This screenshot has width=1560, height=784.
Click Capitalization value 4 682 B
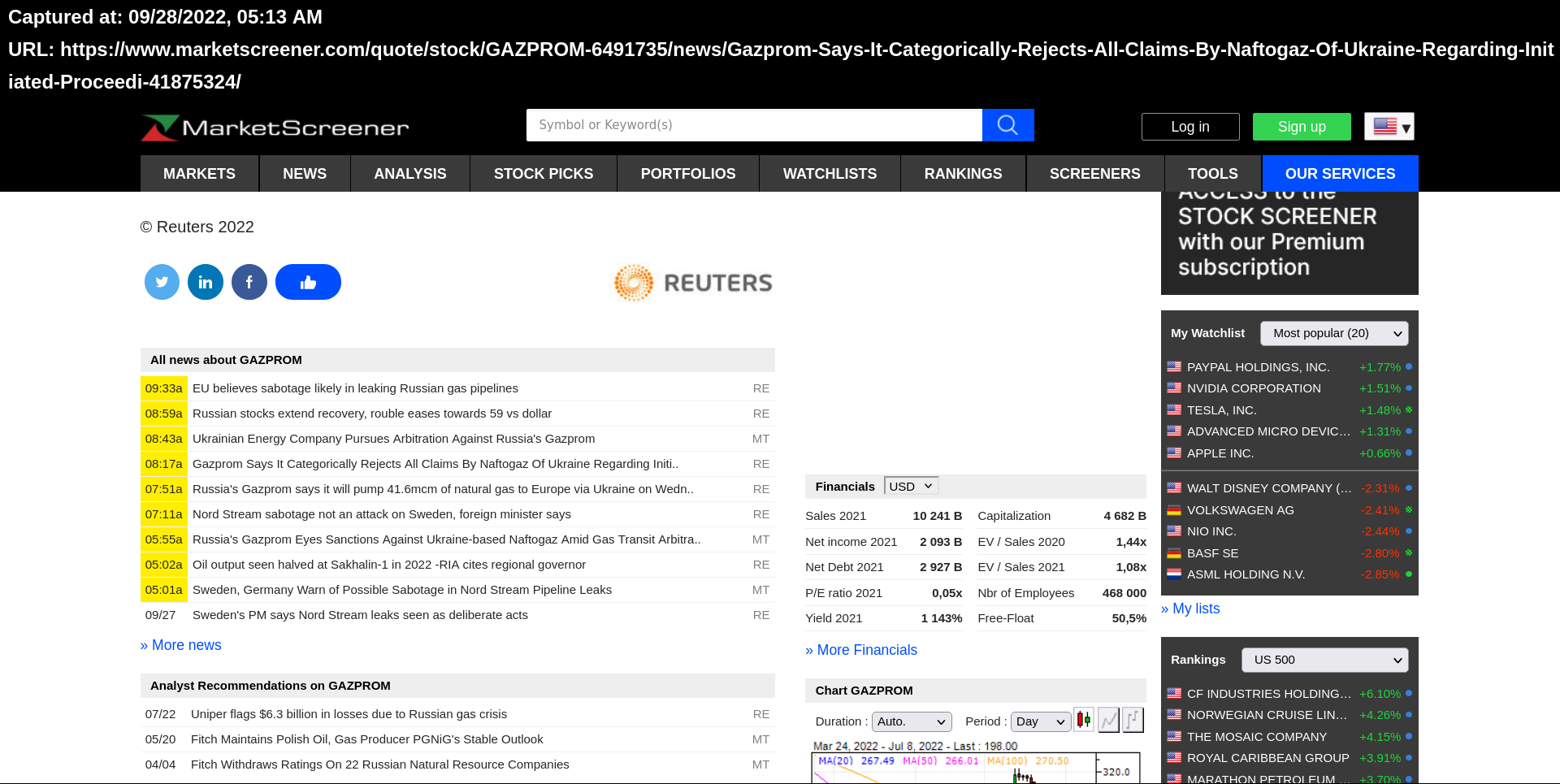point(1124,516)
